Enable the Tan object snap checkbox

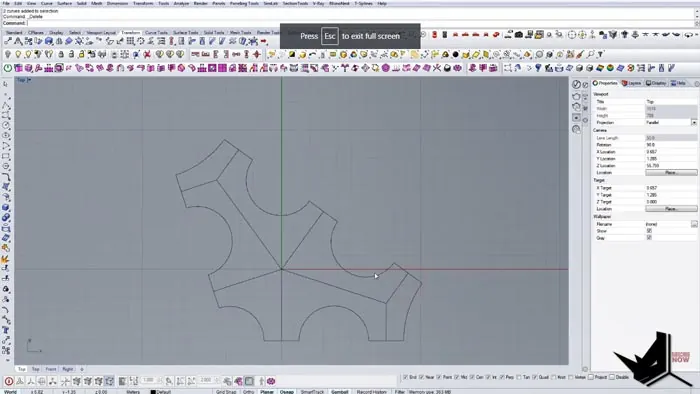[519, 377]
